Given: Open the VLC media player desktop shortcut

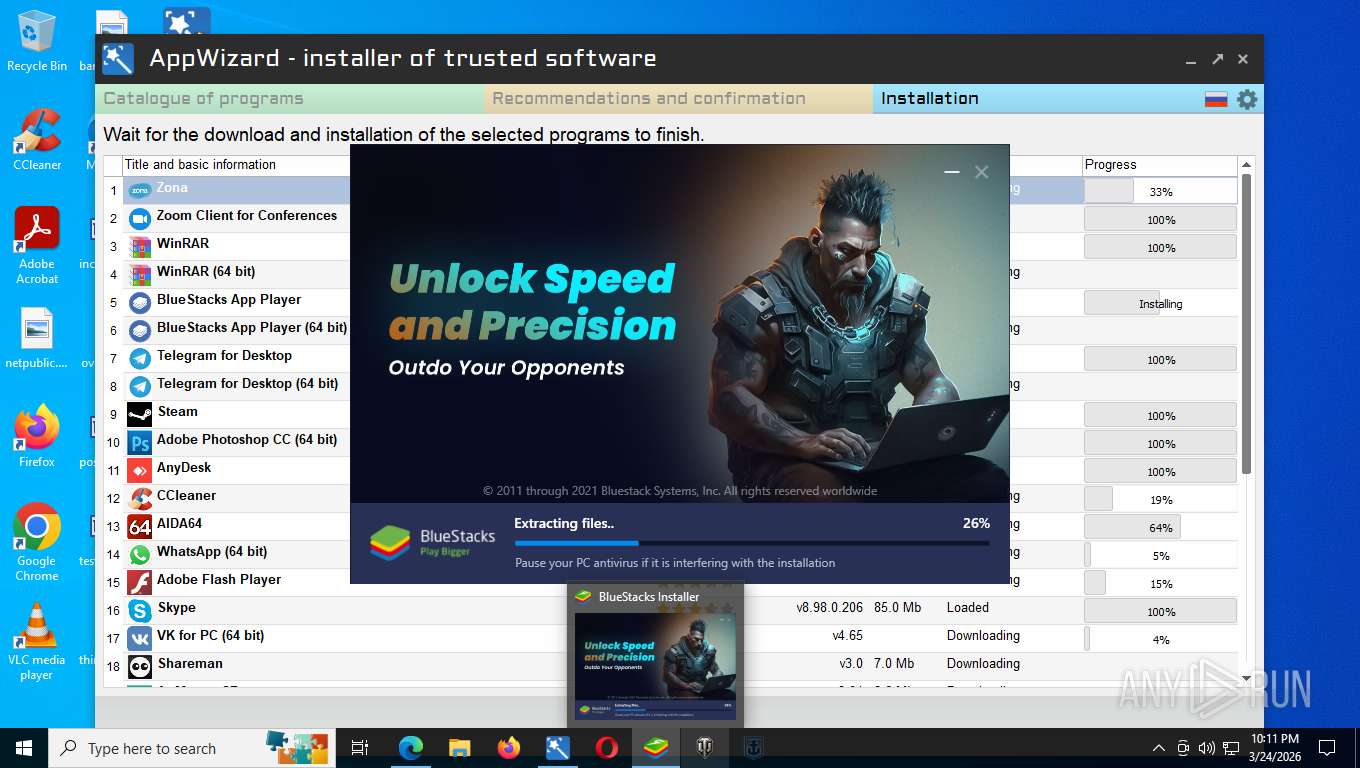Looking at the screenshot, I should click(37, 641).
